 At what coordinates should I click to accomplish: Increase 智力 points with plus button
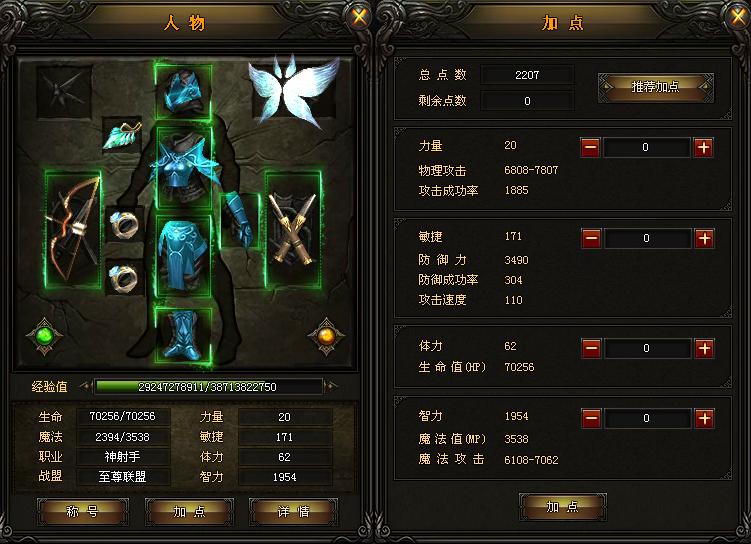coord(704,418)
